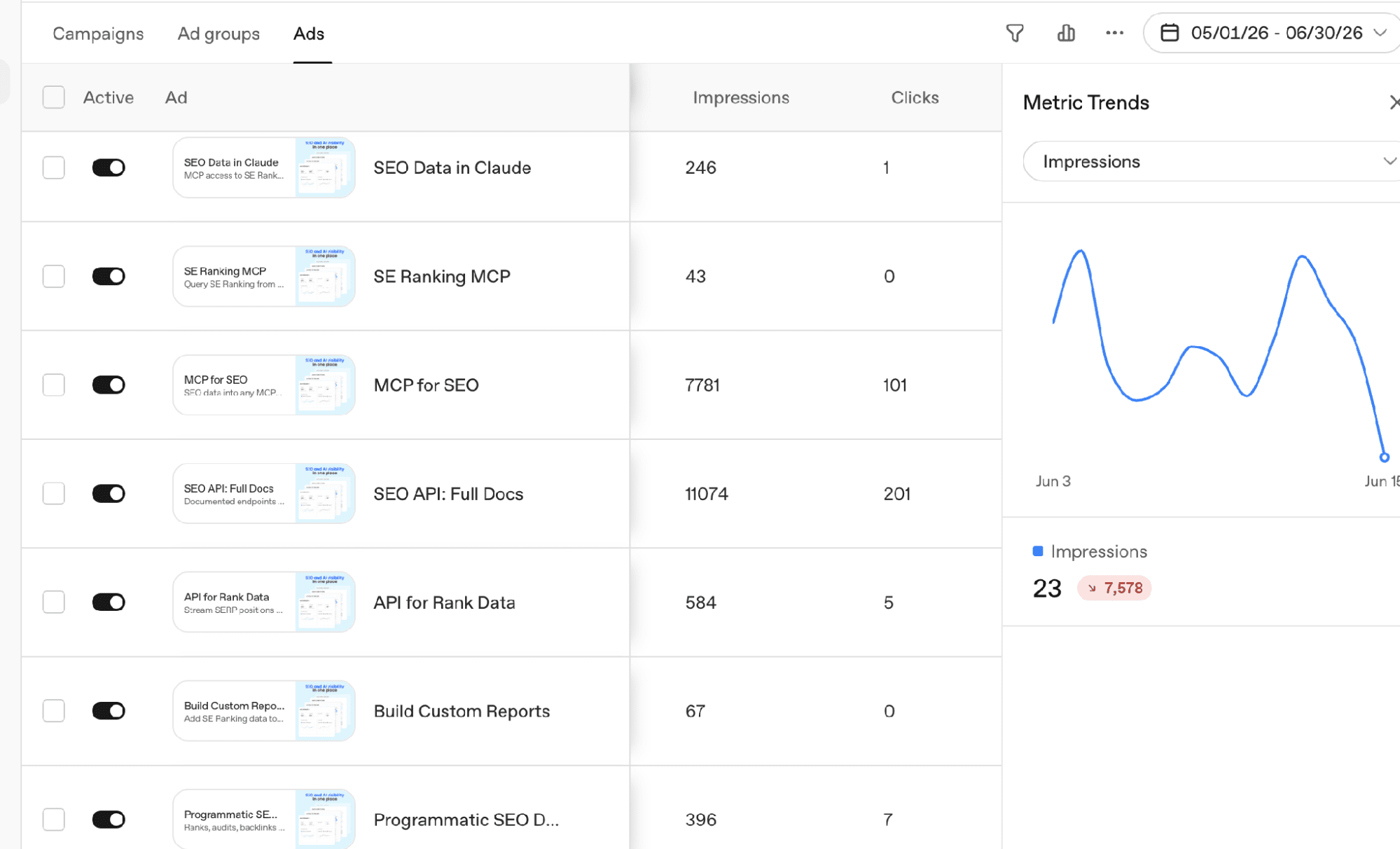This screenshot has height=849, width=1400.
Task: Click the calendar icon in date range
Action: tap(1170, 33)
